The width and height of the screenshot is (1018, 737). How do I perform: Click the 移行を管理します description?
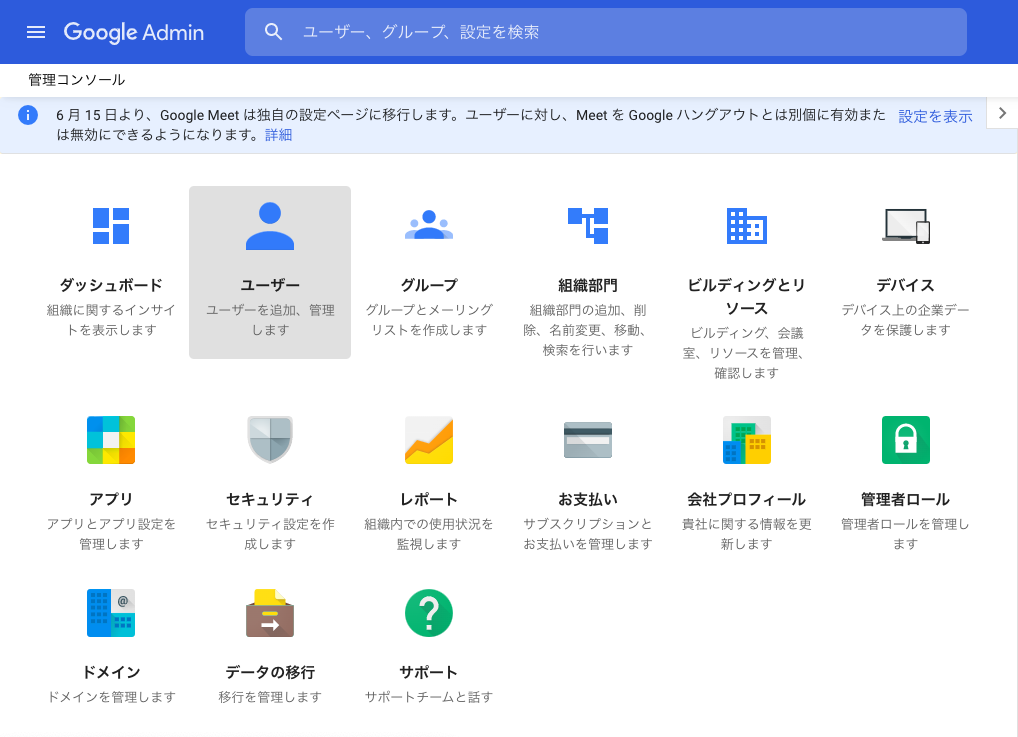coord(270,697)
